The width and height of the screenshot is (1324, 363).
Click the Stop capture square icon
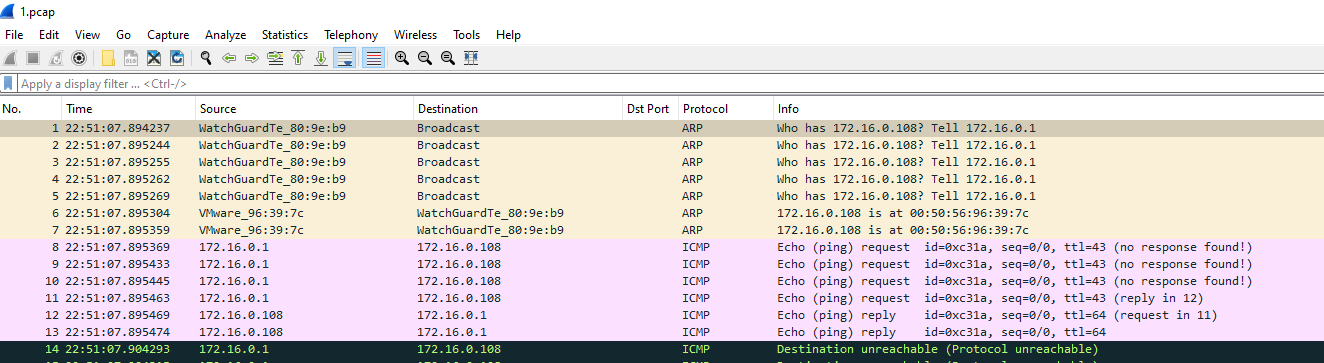coord(33,58)
